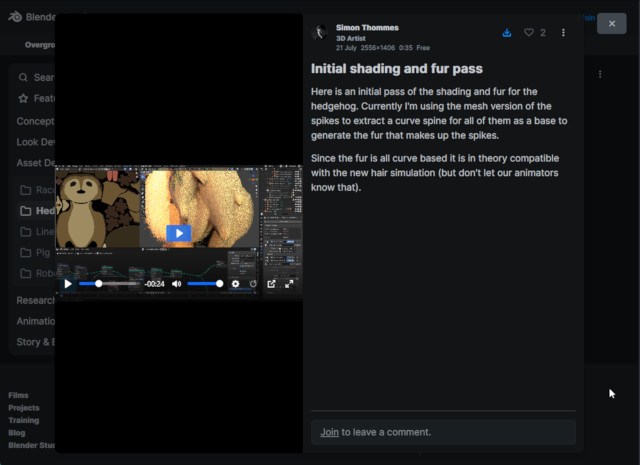Viewport: 640px width, 465px height.
Task: Adjust the volume slider
Action: [205, 284]
